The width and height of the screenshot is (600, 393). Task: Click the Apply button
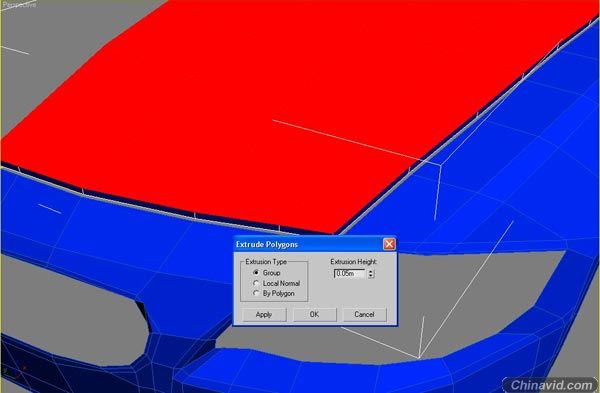(264, 315)
